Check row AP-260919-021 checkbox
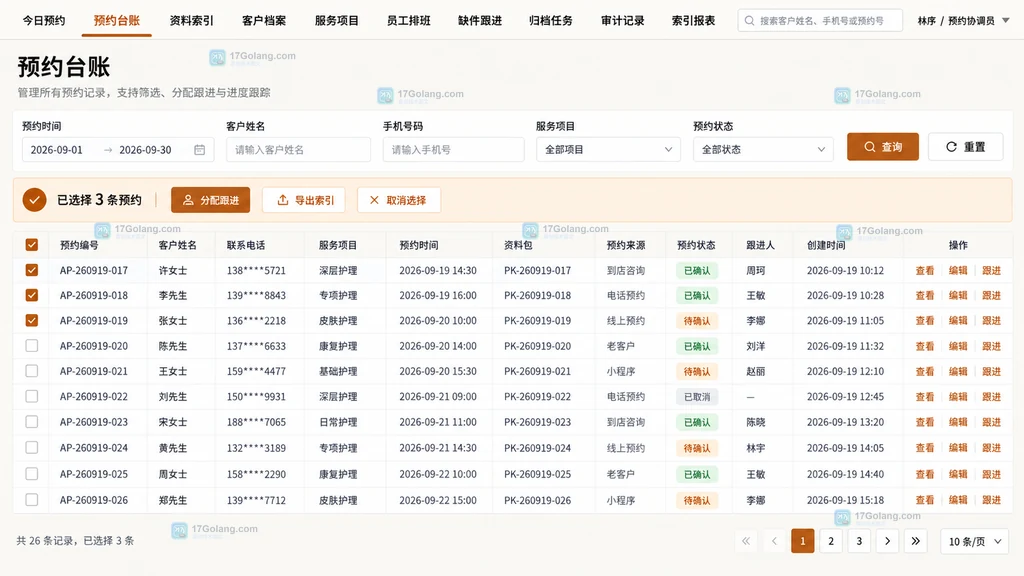The image size is (1024, 576). point(31,371)
